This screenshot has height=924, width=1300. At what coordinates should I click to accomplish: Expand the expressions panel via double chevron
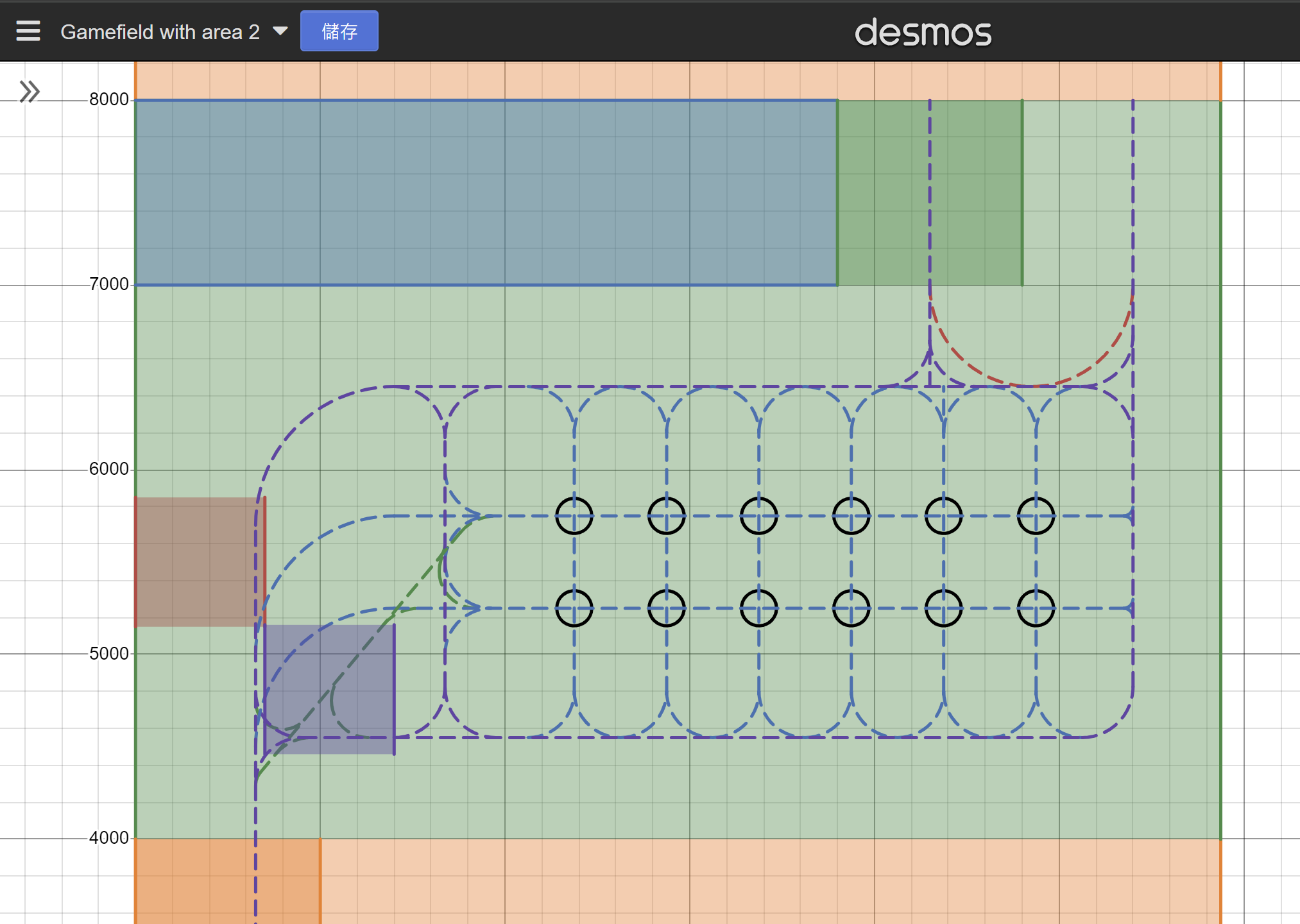coord(29,92)
